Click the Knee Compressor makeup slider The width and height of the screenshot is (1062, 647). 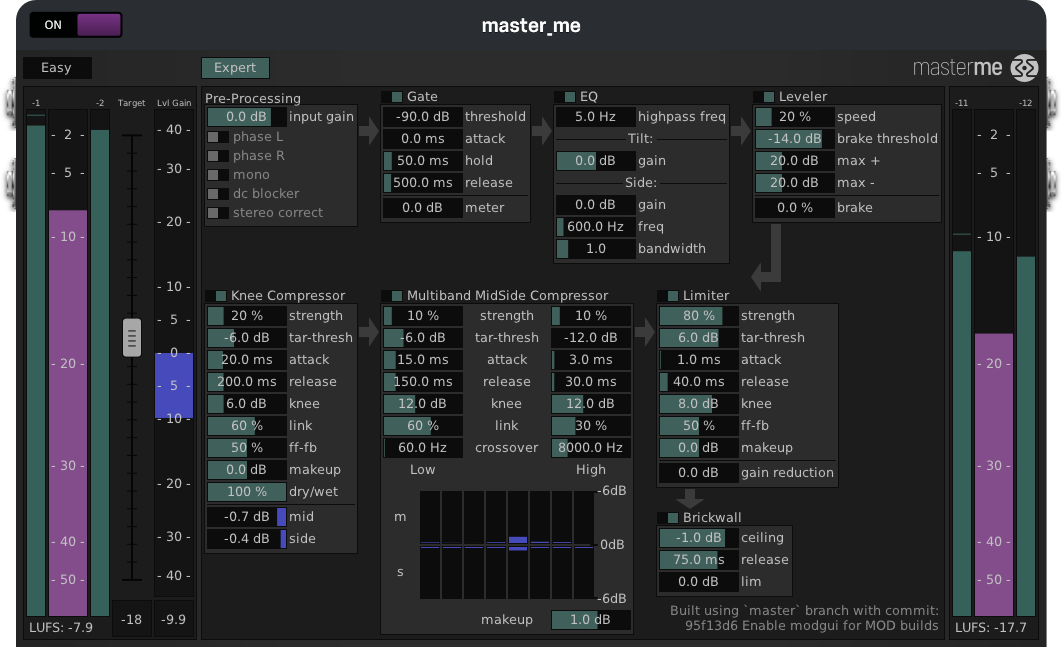(x=247, y=469)
